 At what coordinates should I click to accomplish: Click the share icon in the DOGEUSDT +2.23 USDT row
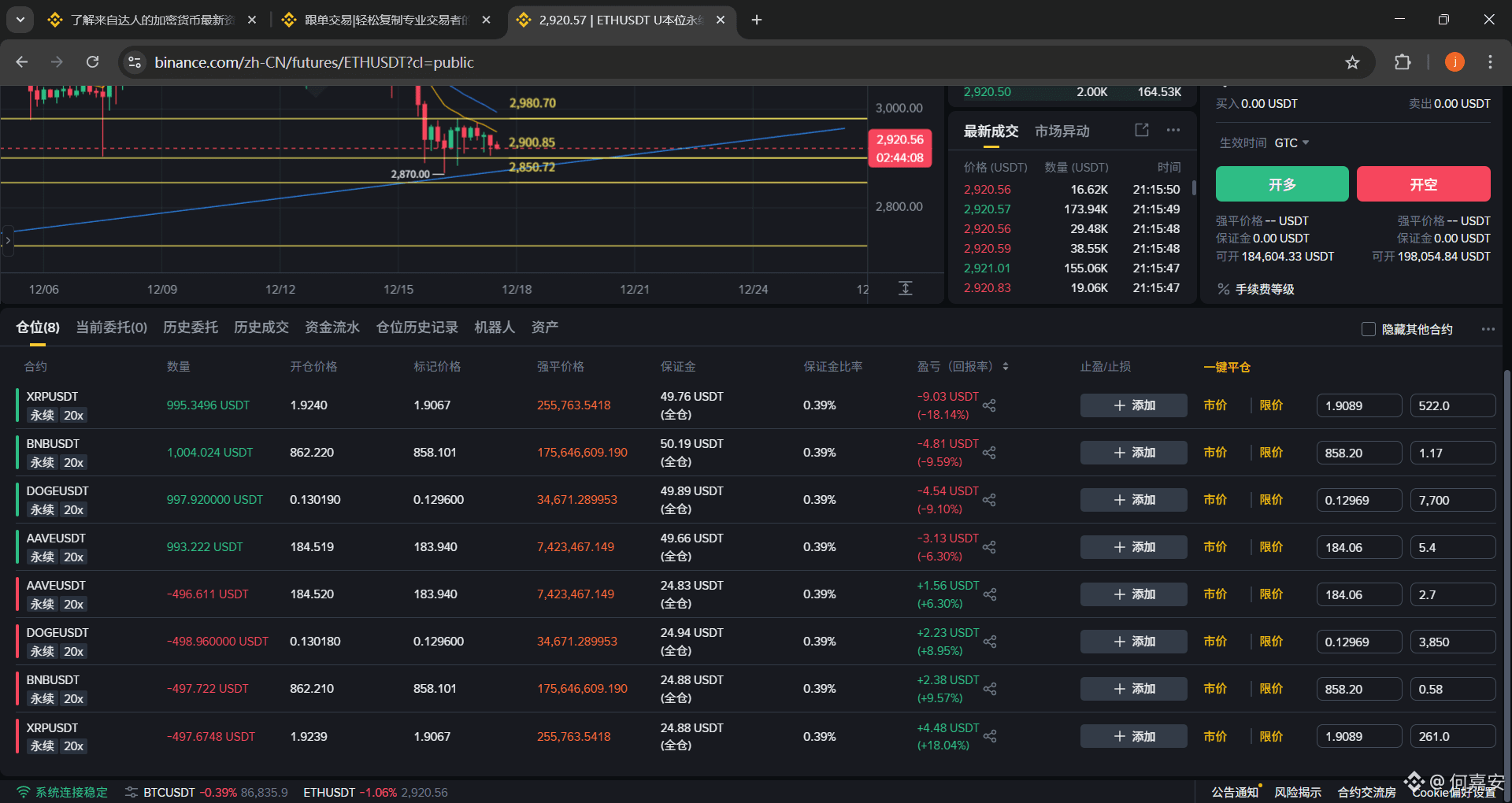coord(990,642)
